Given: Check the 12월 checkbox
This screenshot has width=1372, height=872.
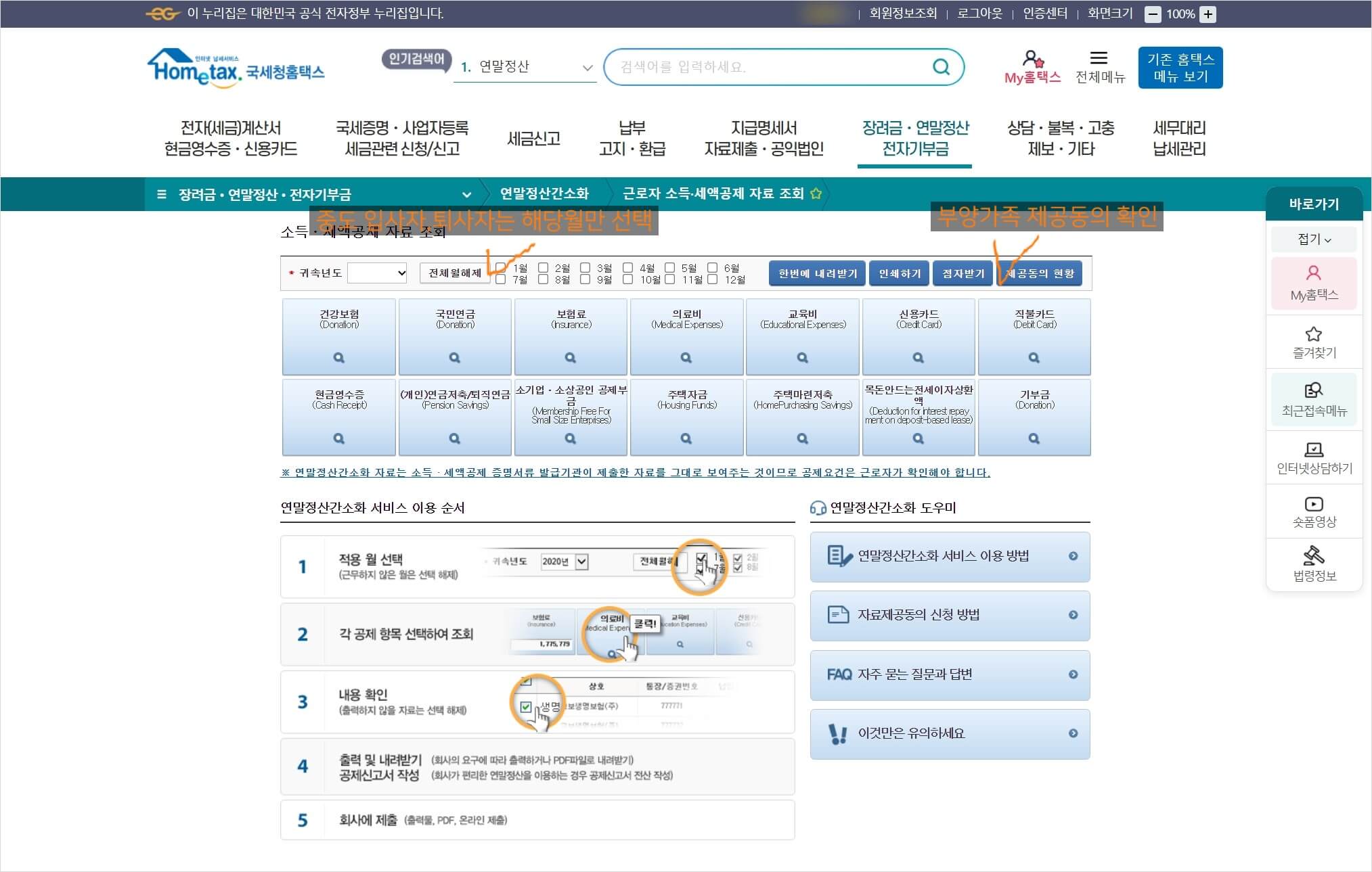Looking at the screenshot, I should click(x=712, y=279).
